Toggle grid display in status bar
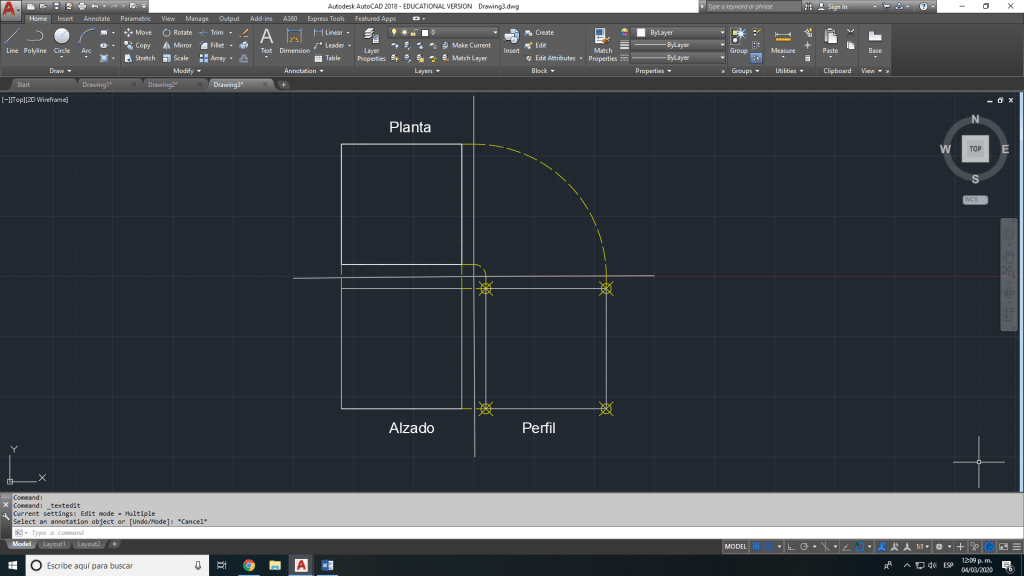The height and width of the screenshot is (576, 1024). 757,547
